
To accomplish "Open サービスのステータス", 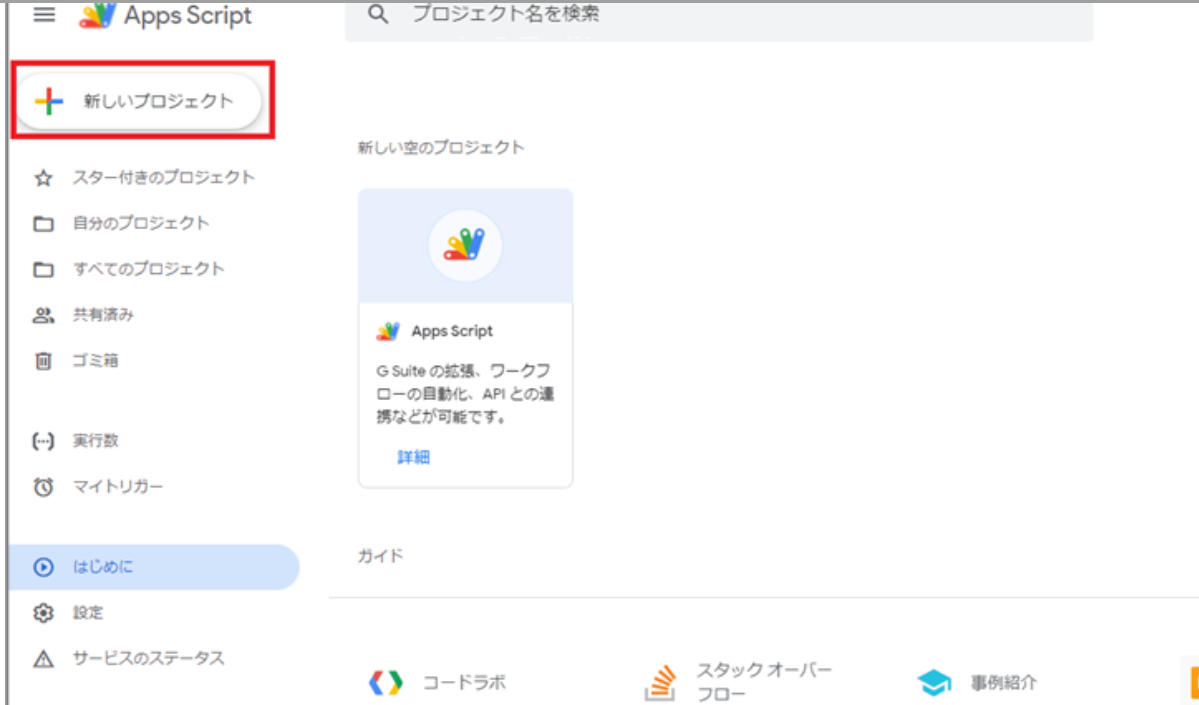I will coord(148,658).
